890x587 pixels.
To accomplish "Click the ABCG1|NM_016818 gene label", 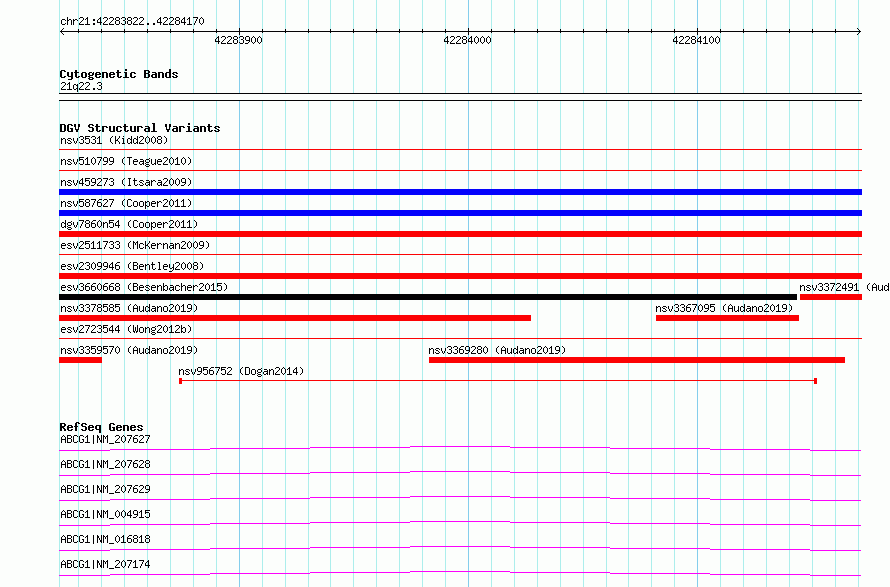I will tap(106, 539).
